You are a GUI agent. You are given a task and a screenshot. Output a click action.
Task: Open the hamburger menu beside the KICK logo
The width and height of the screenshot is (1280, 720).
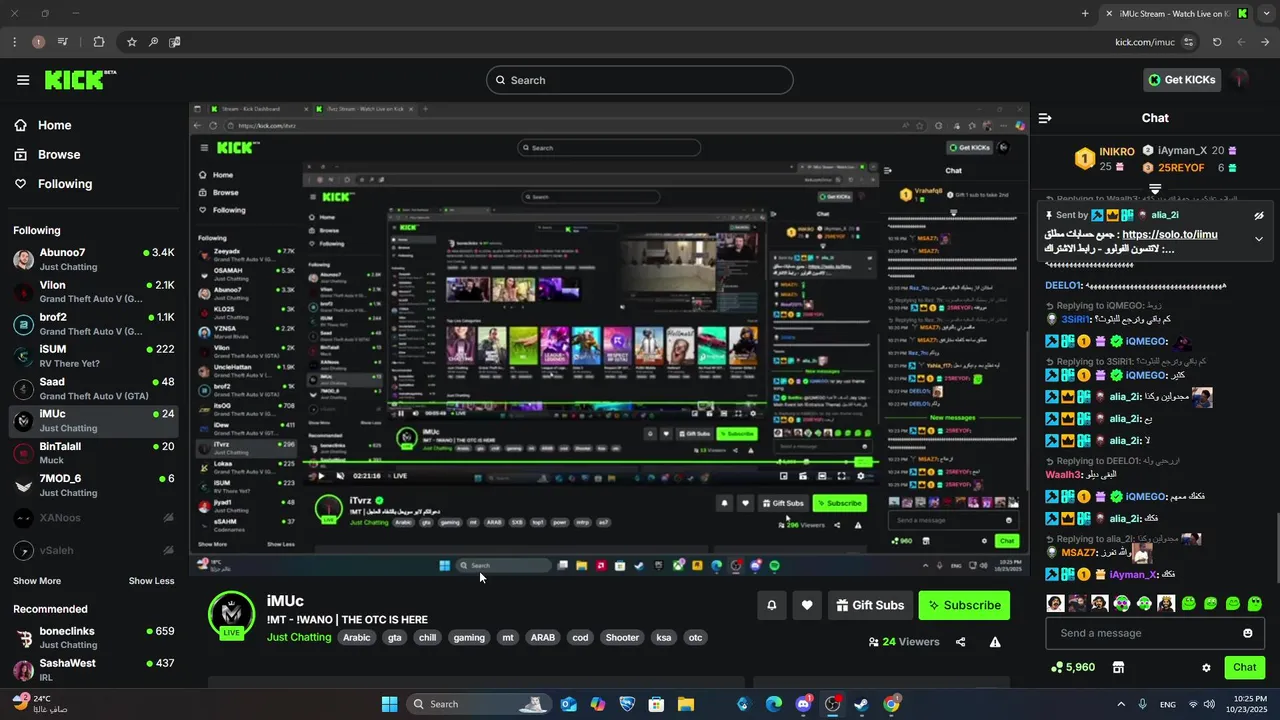pyautogui.click(x=23, y=80)
